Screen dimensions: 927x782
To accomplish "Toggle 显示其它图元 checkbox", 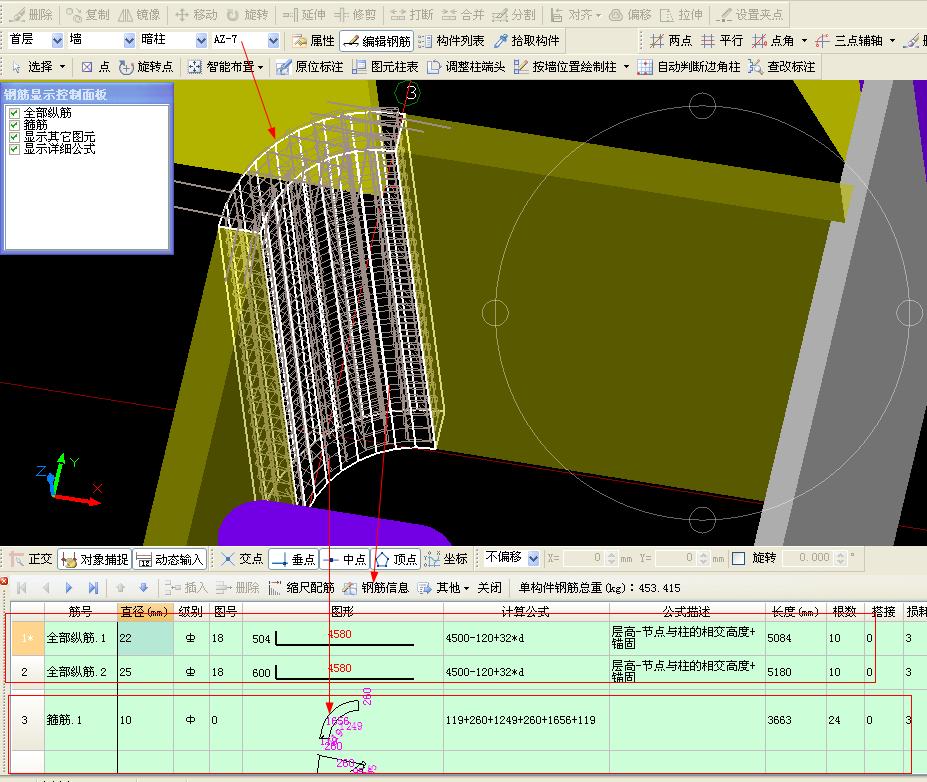I will pyautogui.click(x=15, y=137).
